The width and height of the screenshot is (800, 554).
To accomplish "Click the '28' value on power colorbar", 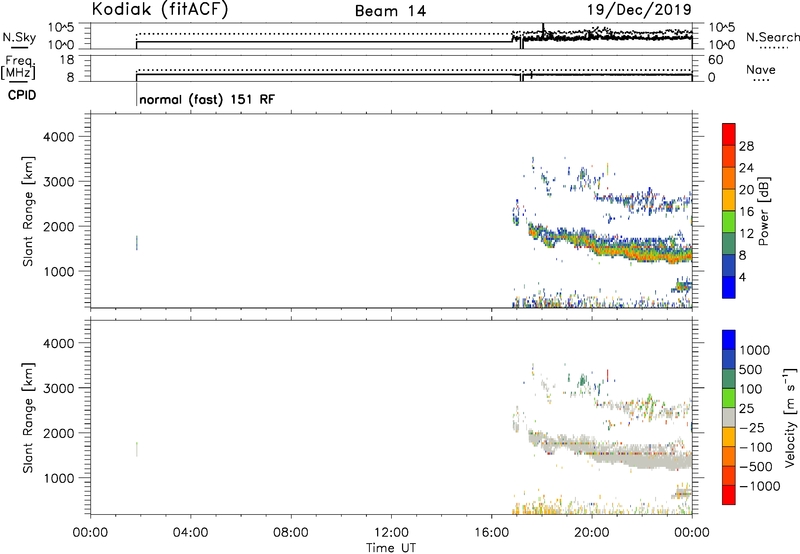I will click(x=746, y=146).
